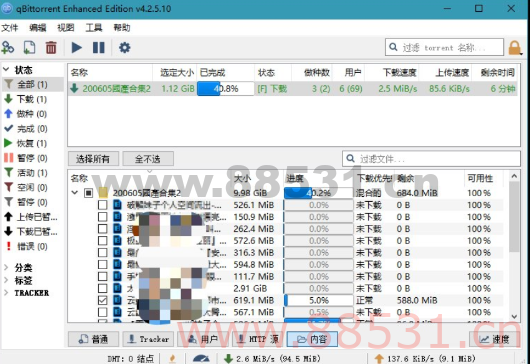The height and width of the screenshot is (364, 530).
Task: Collapse the 200605 folder tree node
Action: click(75, 193)
